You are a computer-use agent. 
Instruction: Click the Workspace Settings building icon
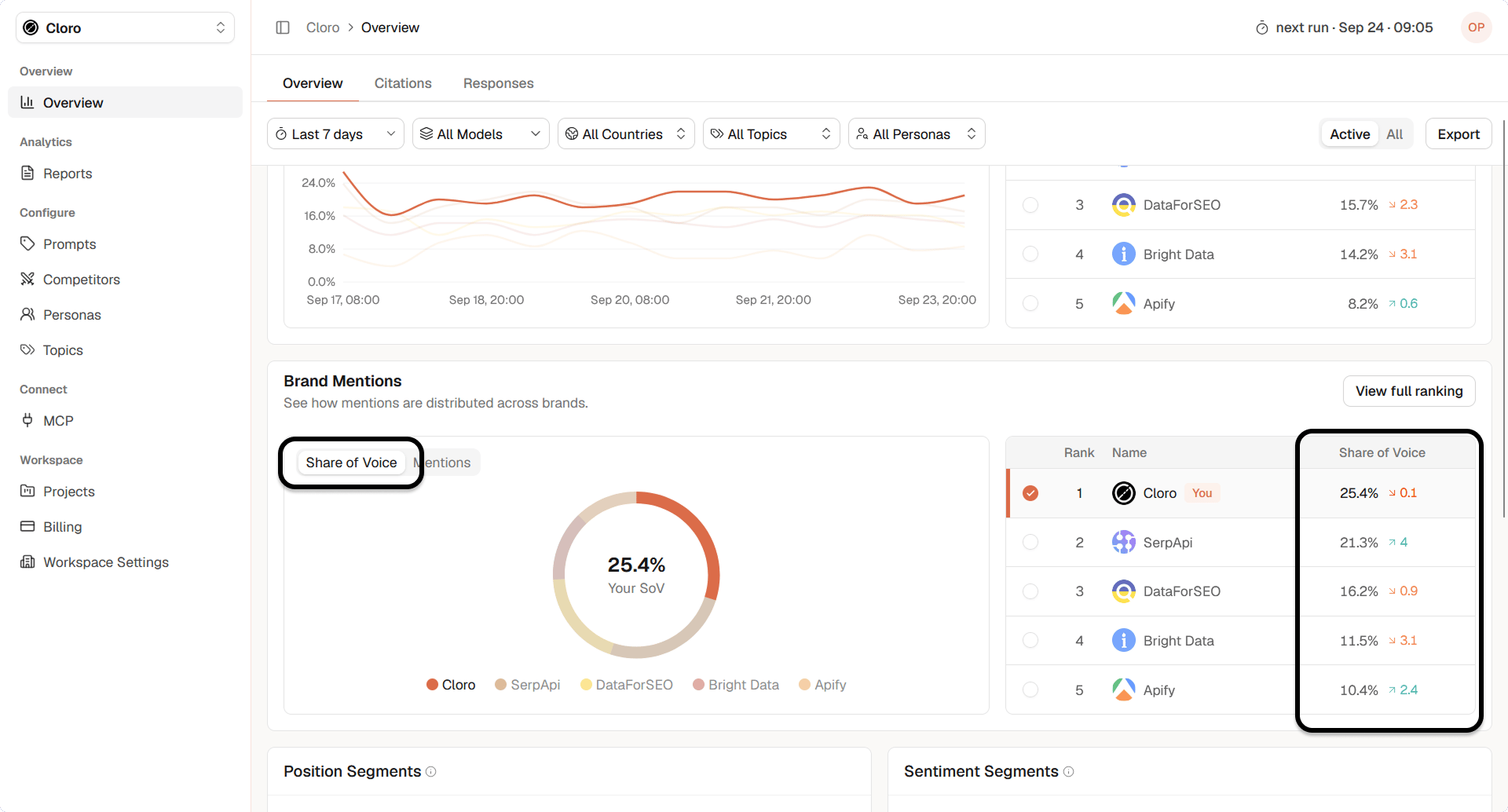pyautogui.click(x=27, y=561)
